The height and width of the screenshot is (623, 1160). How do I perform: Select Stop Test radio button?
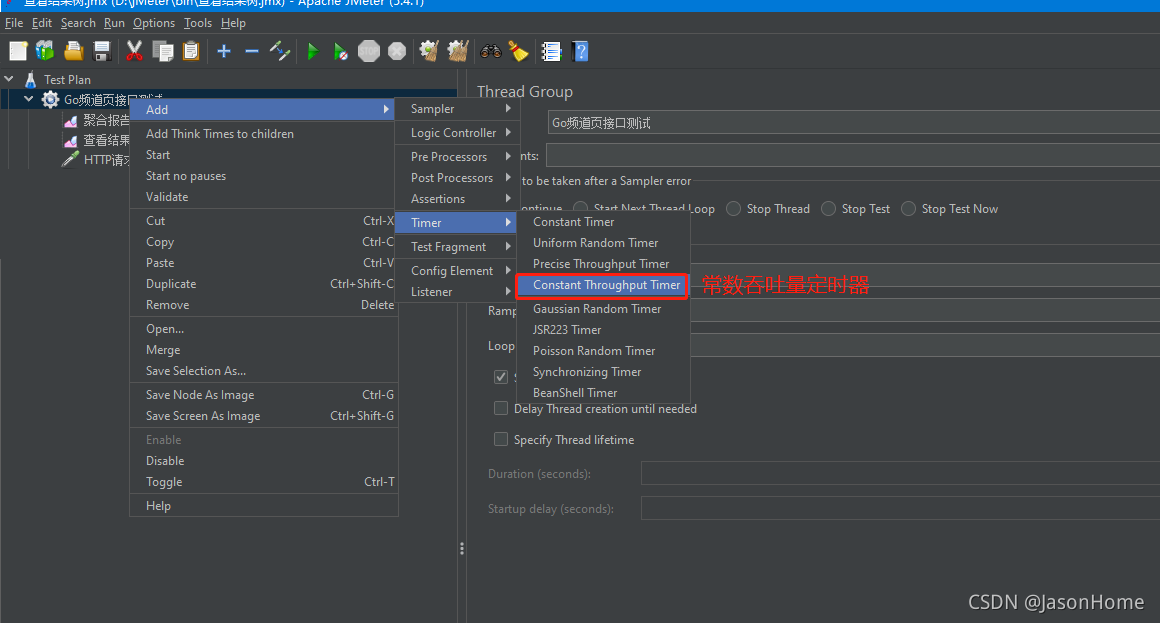point(829,209)
